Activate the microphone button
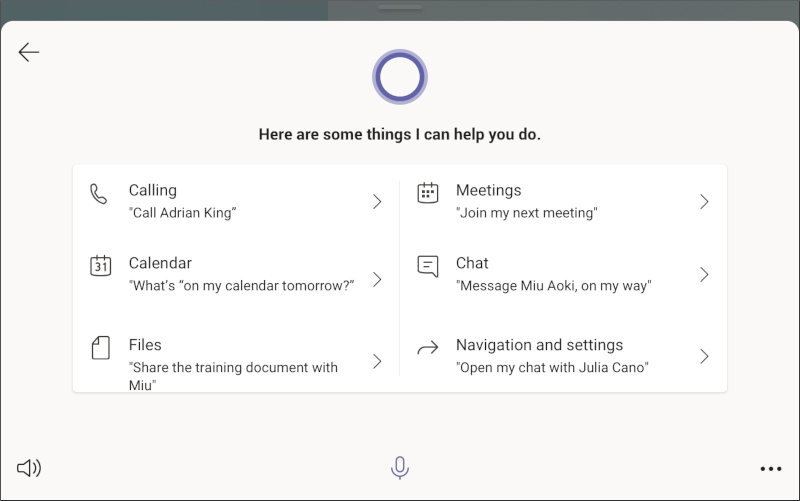Screen dimensions: 800x501 pyautogui.click(x=399, y=467)
